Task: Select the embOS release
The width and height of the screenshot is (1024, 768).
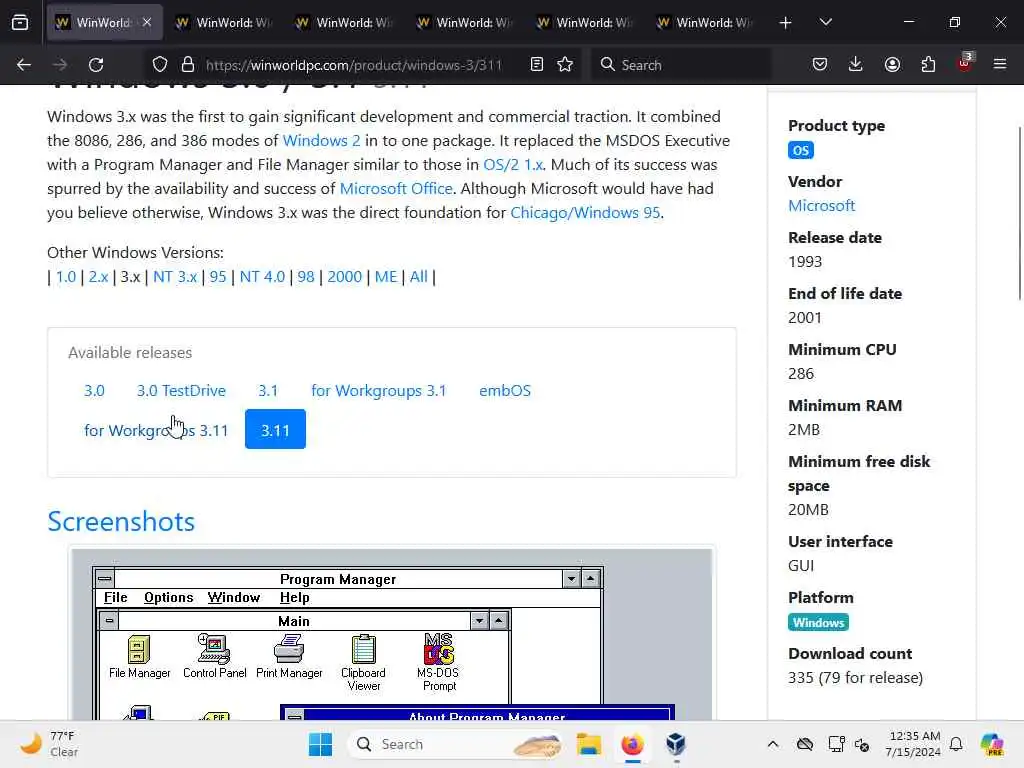Action: pyautogui.click(x=505, y=391)
